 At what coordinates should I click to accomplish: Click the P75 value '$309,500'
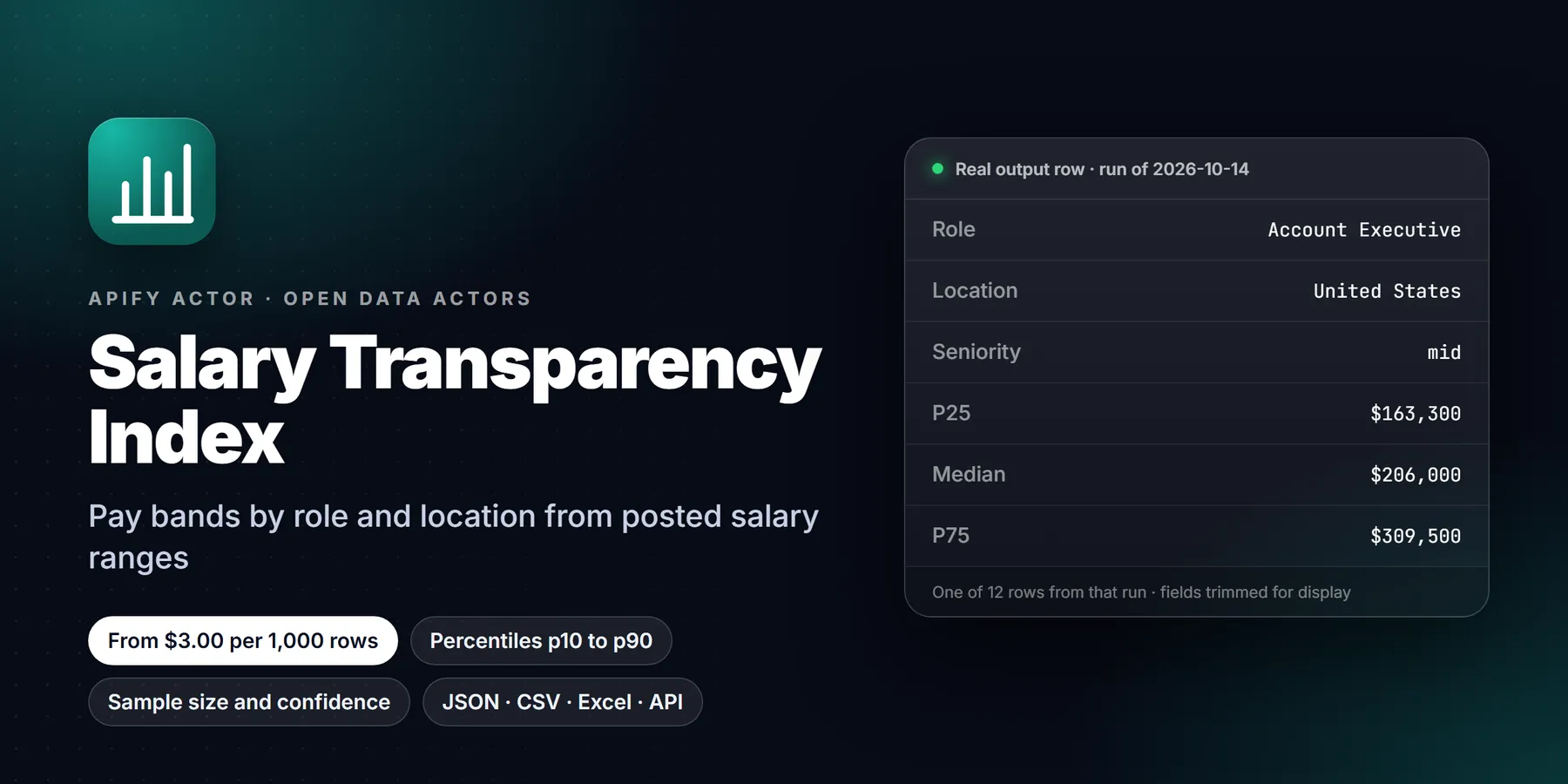point(1416,536)
